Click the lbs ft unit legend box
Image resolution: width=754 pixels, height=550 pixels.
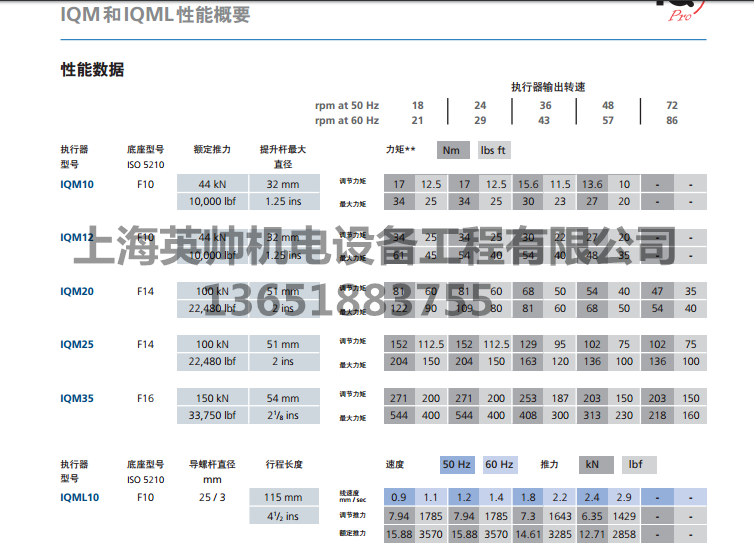pyautogui.click(x=494, y=150)
